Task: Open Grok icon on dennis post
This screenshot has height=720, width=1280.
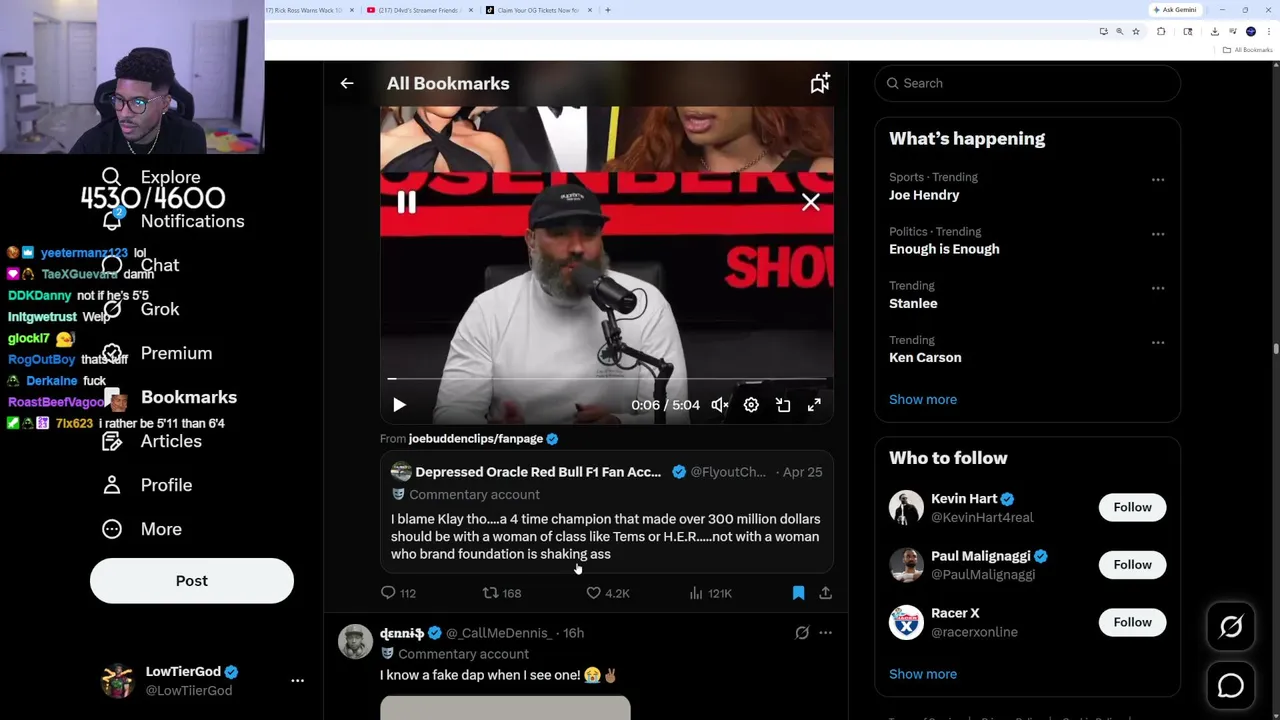Action: point(802,633)
